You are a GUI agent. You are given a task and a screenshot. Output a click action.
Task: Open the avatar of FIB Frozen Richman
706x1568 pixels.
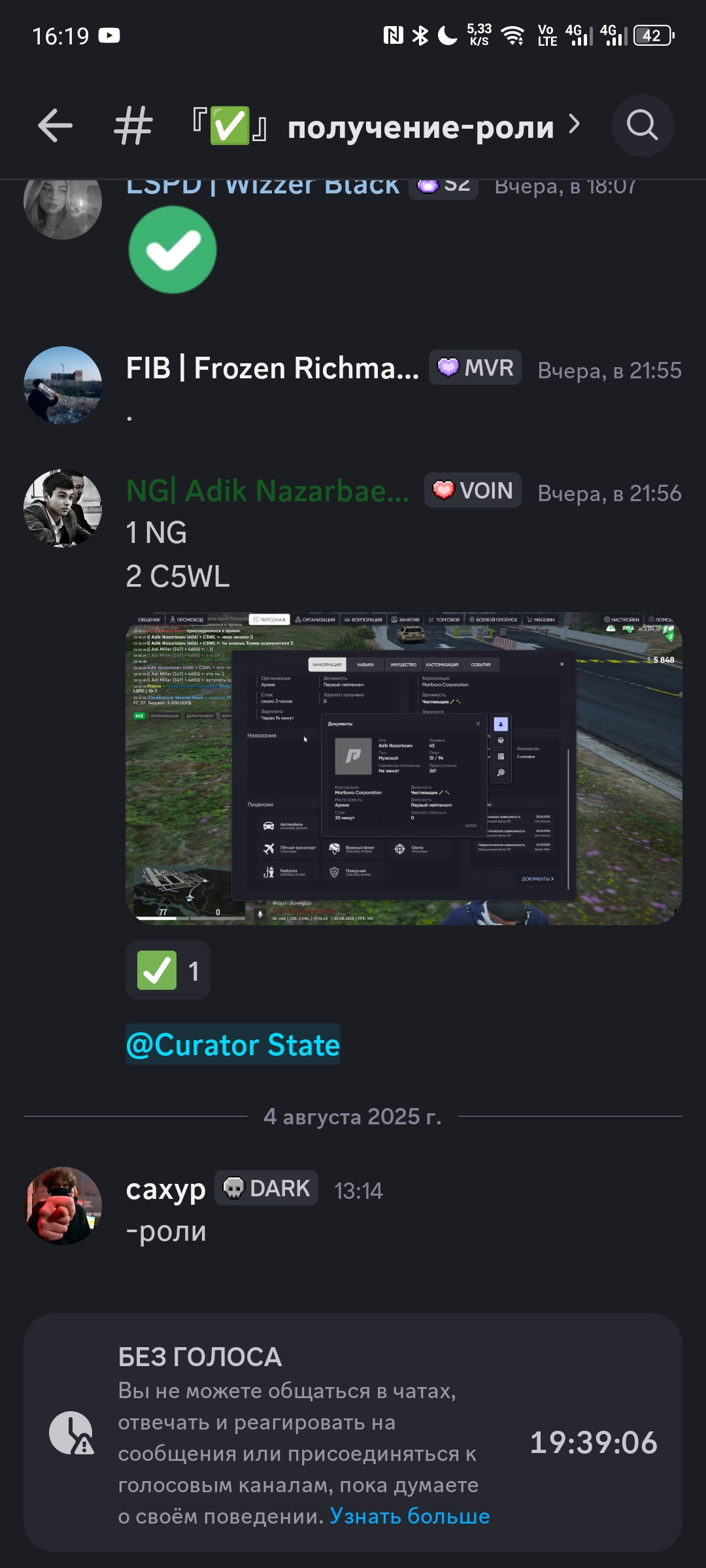coord(63,385)
